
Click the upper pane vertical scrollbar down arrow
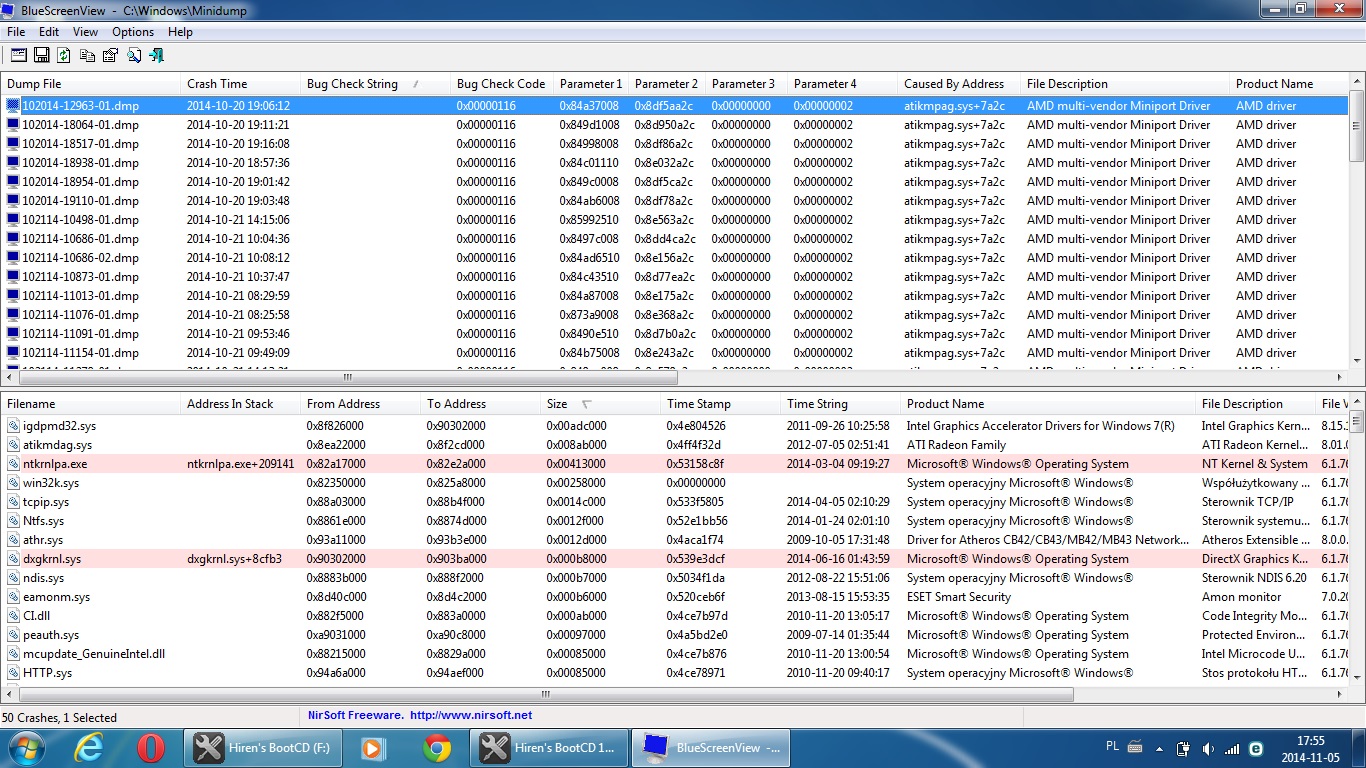(1357, 360)
